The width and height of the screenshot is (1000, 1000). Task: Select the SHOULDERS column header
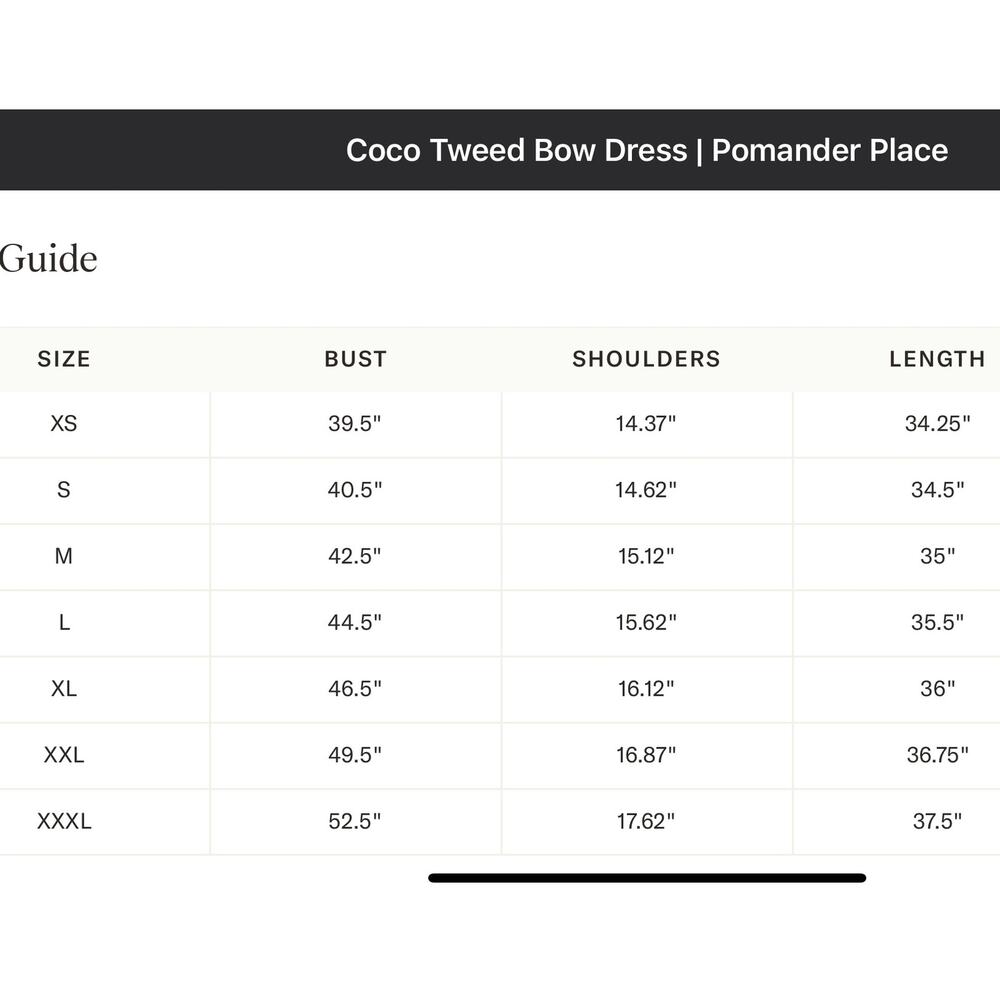tap(646, 359)
